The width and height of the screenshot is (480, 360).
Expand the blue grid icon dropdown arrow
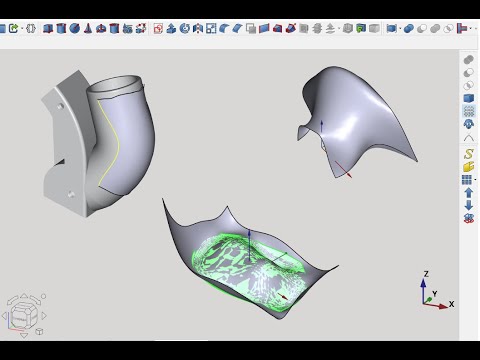(x=475, y=180)
